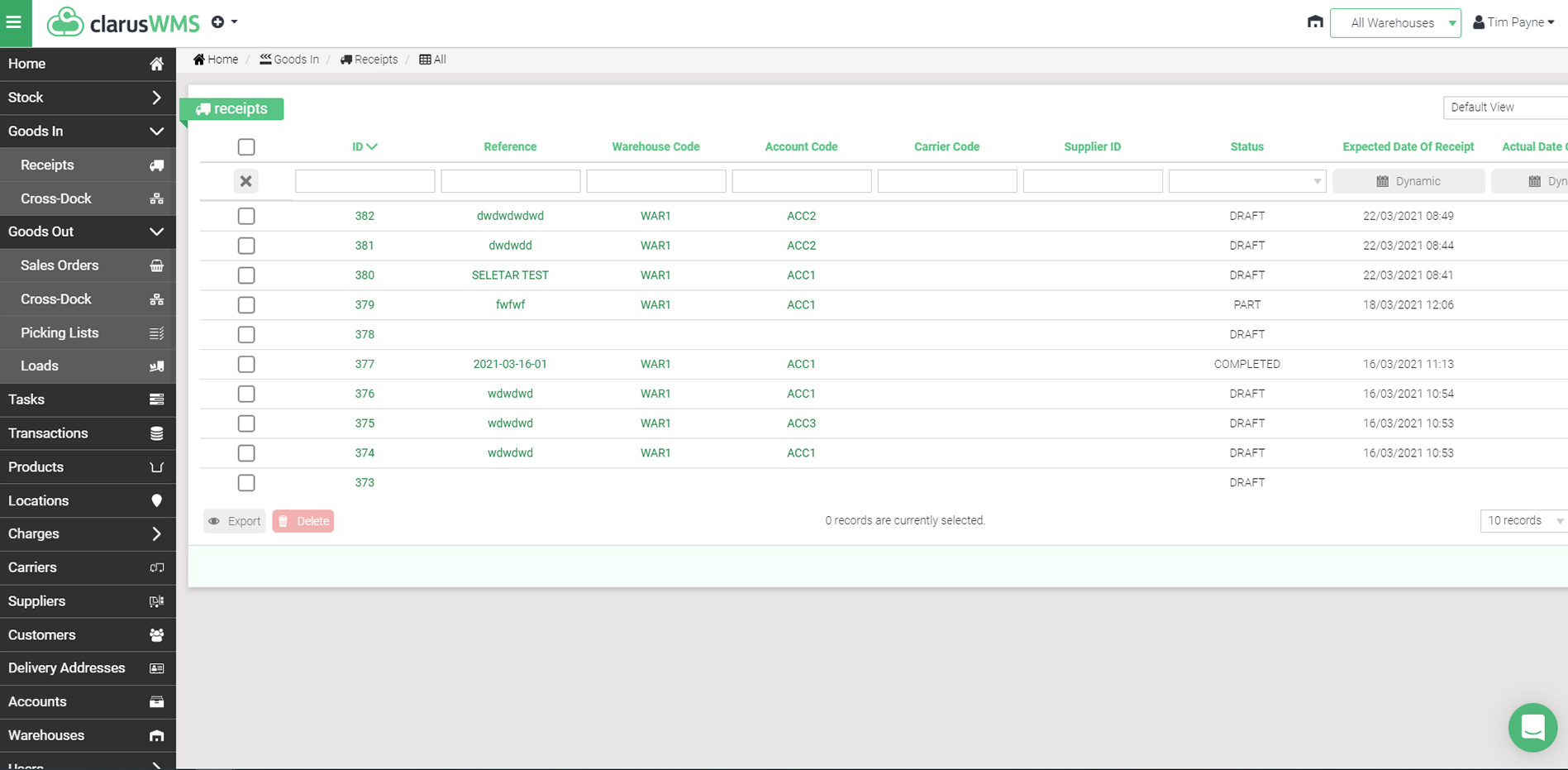Click the Reference filter input field
Image resolution: width=1568 pixels, height=770 pixels.
[x=510, y=181]
